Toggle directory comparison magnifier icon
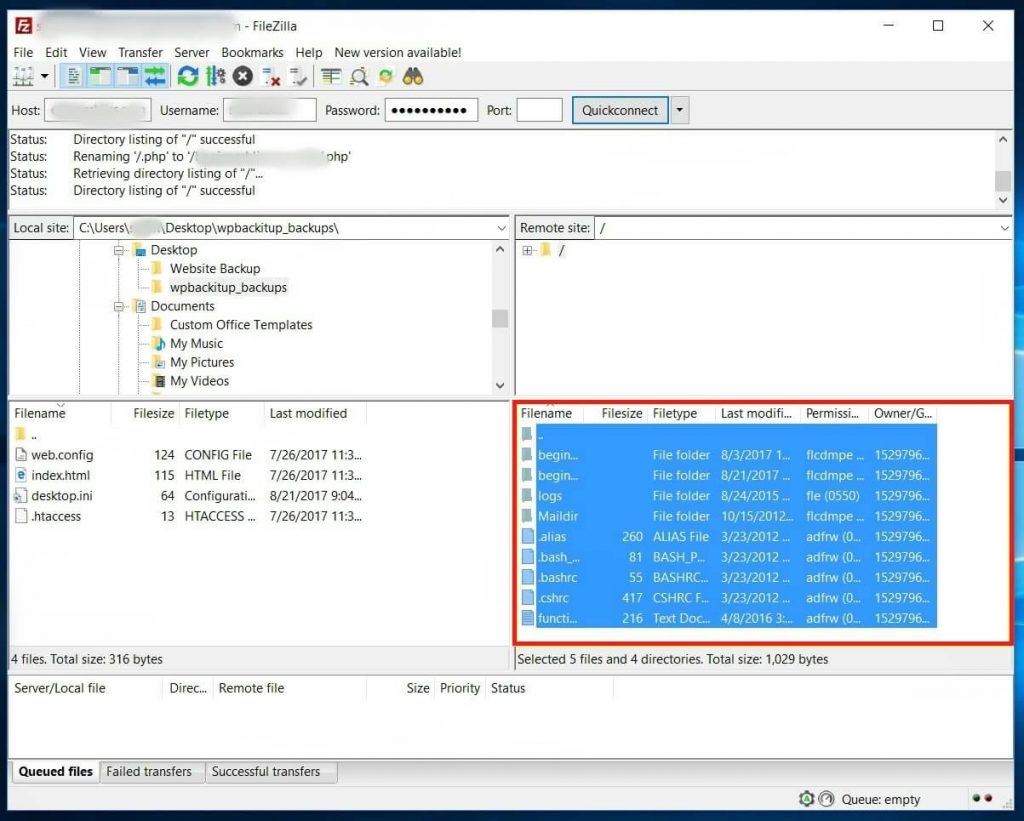This screenshot has height=821, width=1024. (359, 77)
